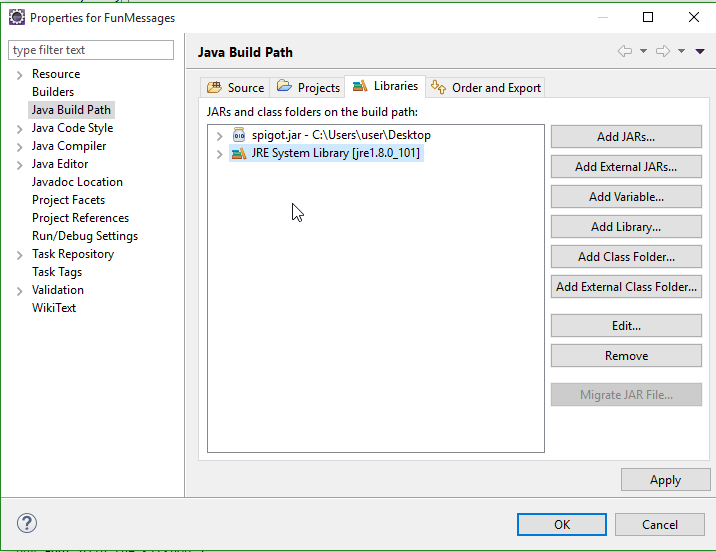This screenshot has height=552, width=716.
Task: Expand the spigot.jar entry
Action: click(220, 136)
